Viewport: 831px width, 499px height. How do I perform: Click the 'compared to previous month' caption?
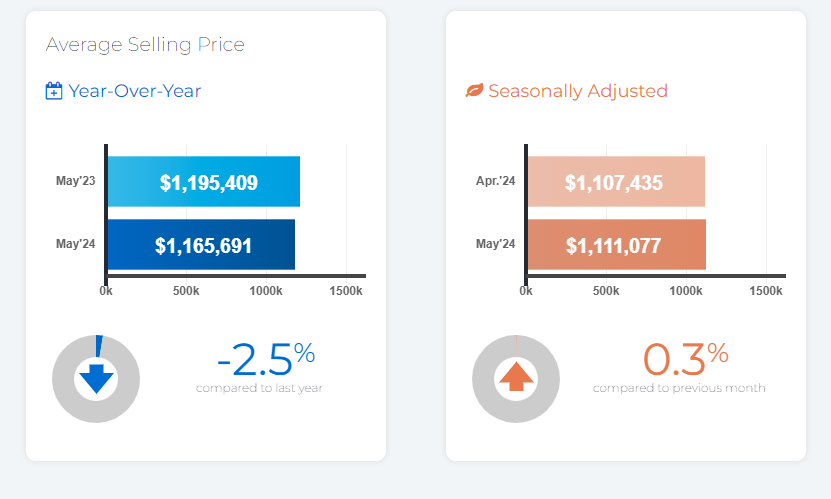[679, 388]
